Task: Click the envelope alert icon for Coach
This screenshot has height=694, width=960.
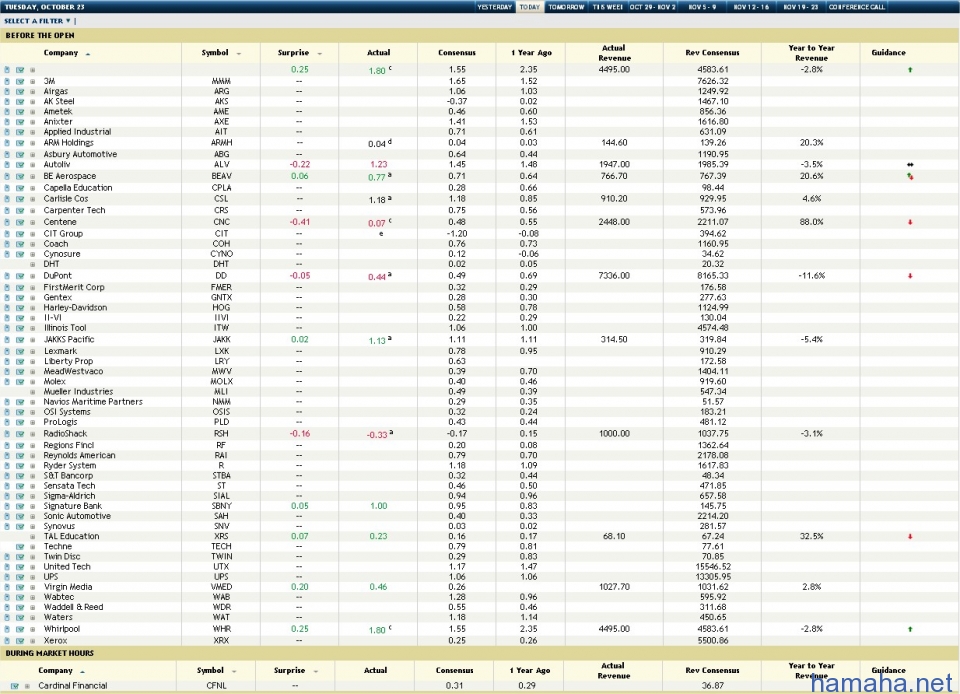Action: [20, 244]
